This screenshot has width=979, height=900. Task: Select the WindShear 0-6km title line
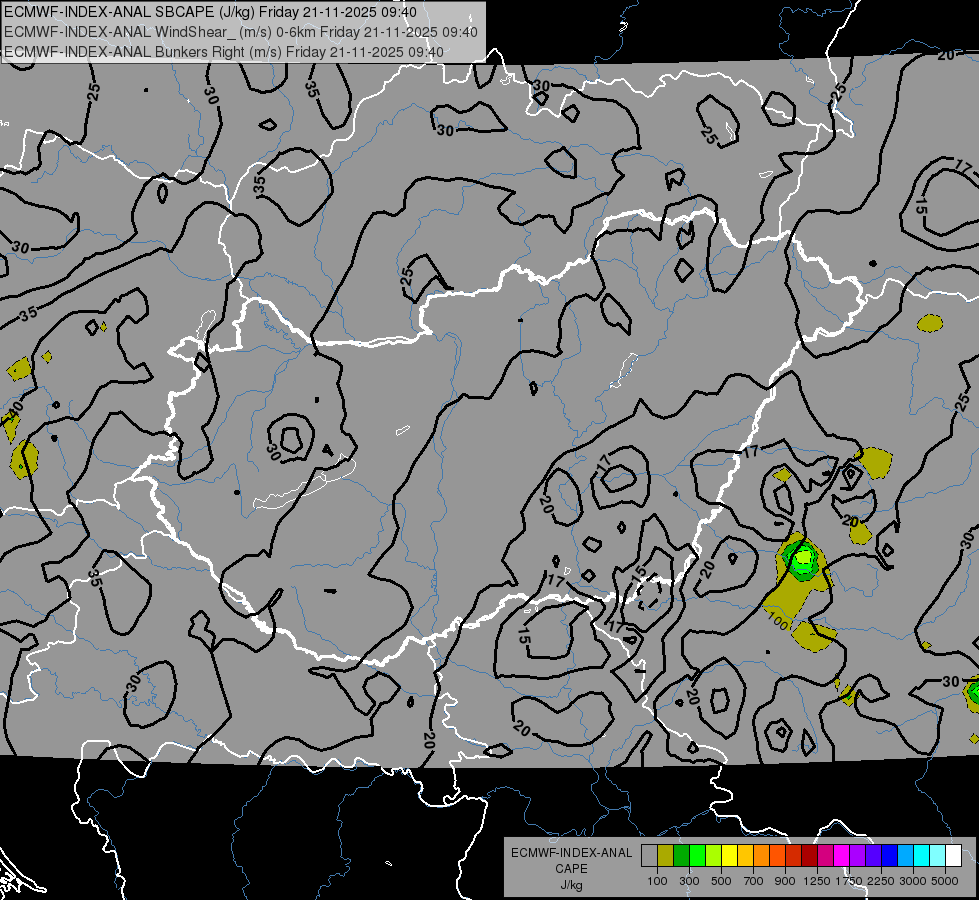[240, 32]
